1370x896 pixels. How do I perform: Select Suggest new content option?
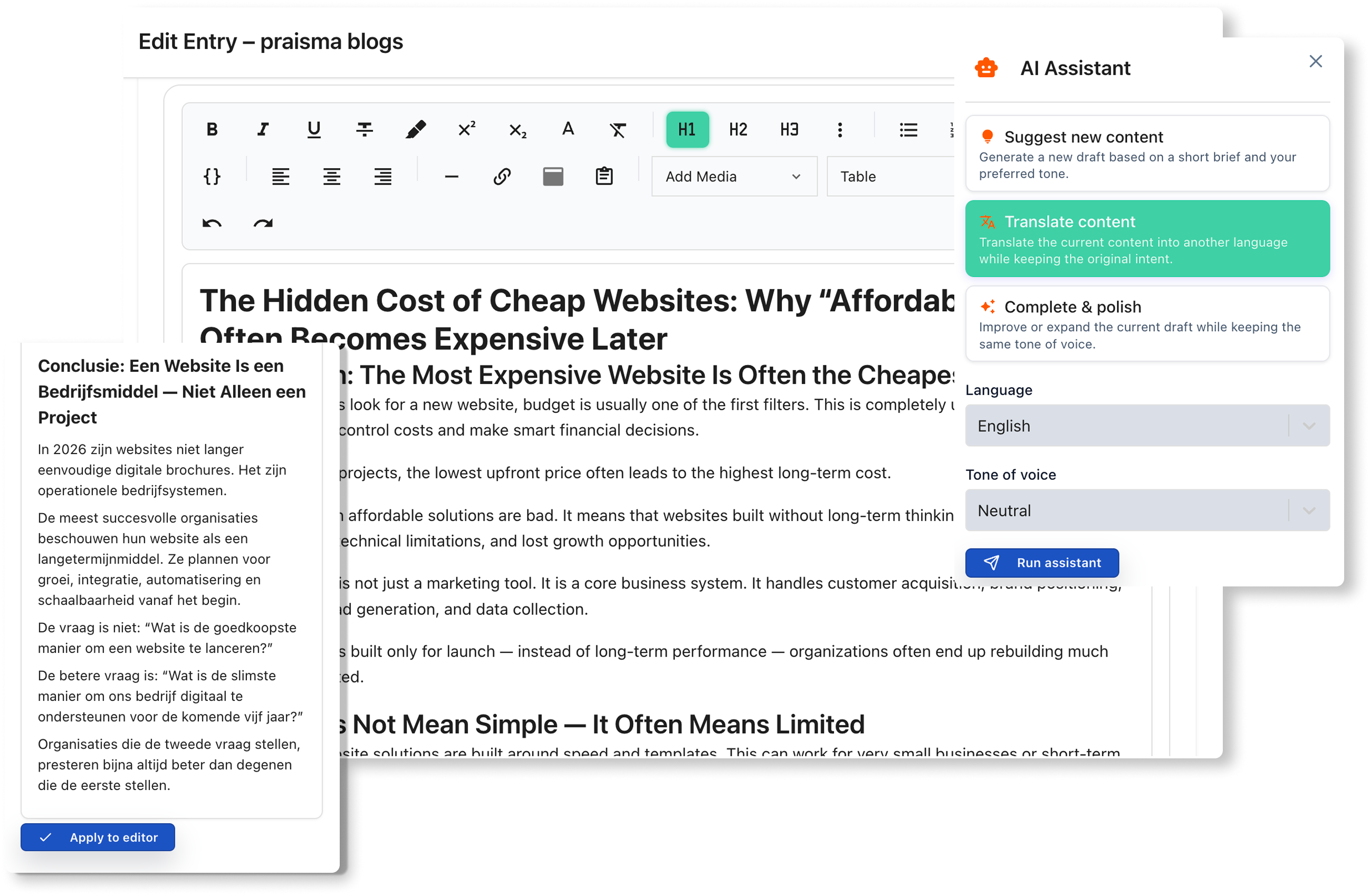click(x=1147, y=153)
